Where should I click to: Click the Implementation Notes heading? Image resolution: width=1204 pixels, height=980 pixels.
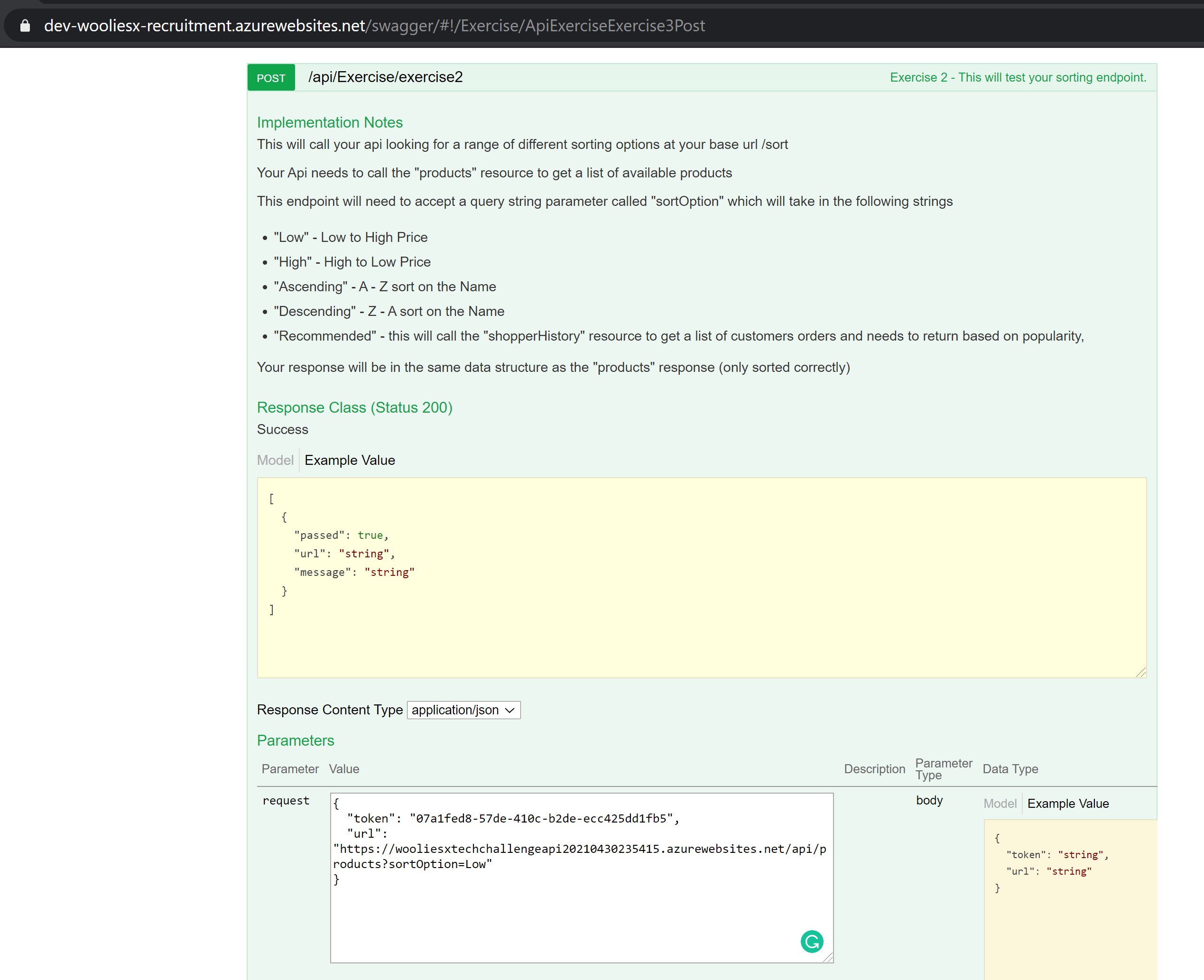pyautogui.click(x=330, y=122)
